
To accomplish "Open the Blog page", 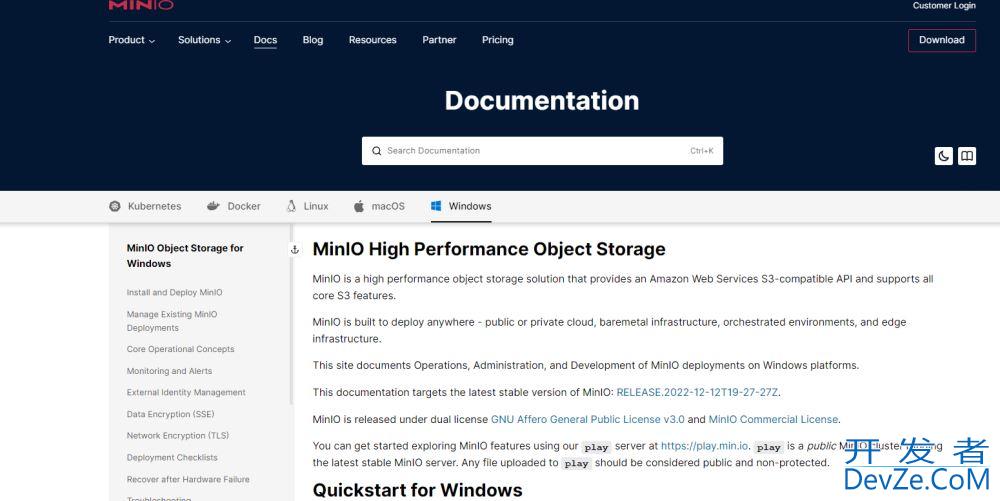I will (x=312, y=40).
